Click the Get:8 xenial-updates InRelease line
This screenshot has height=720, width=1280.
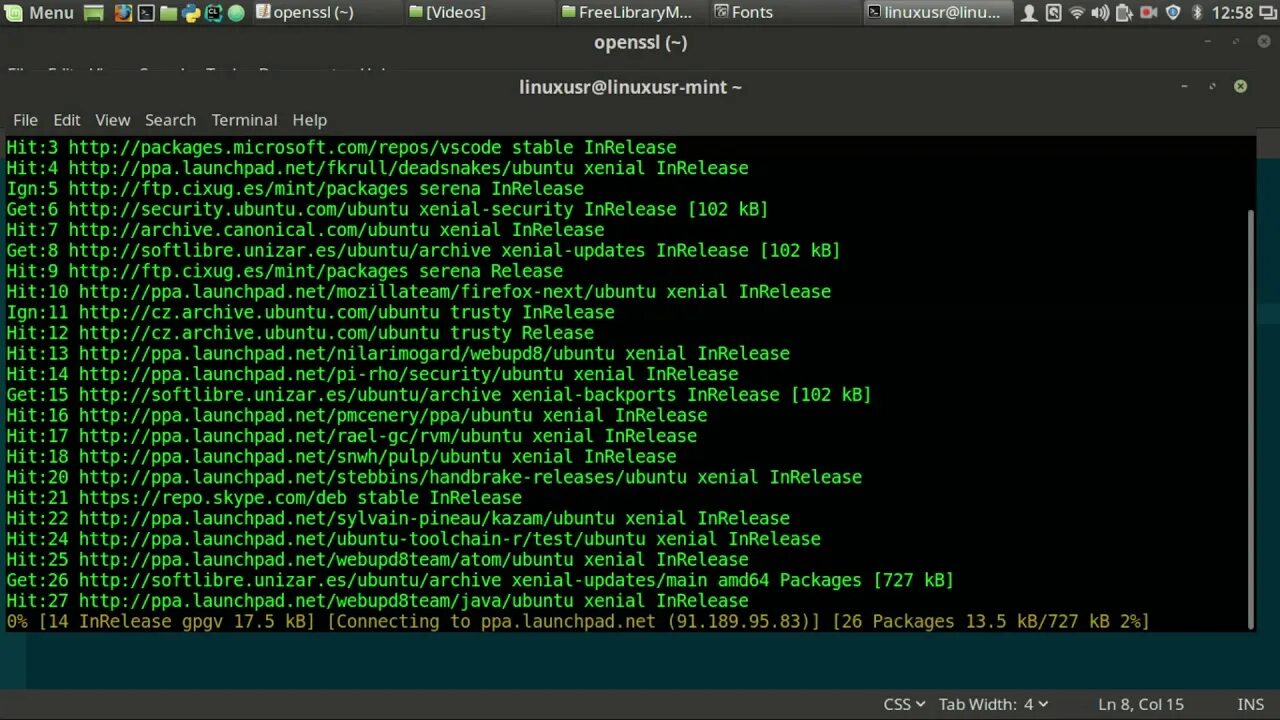click(423, 250)
